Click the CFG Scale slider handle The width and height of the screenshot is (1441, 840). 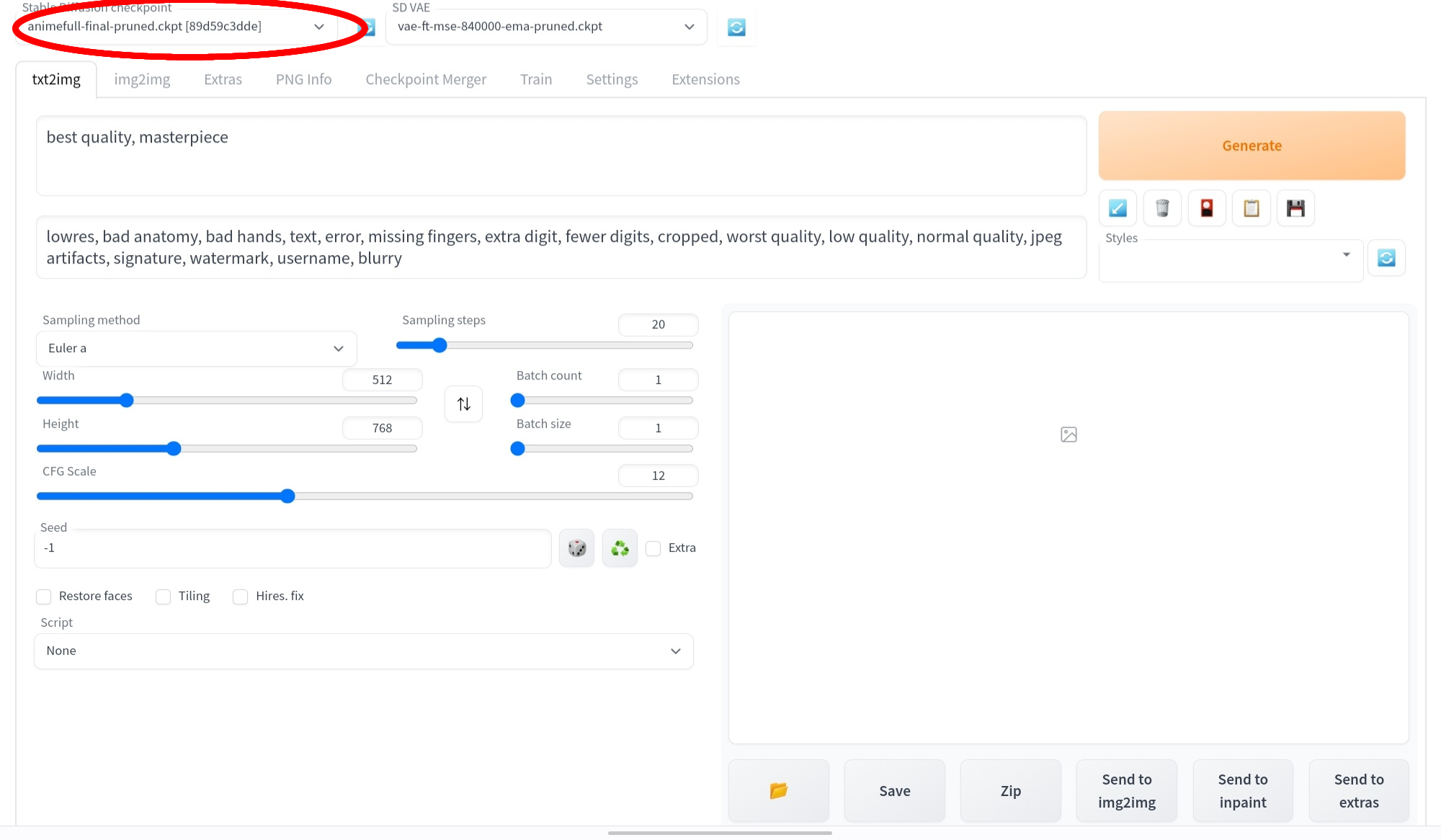(x=287, y=496)
